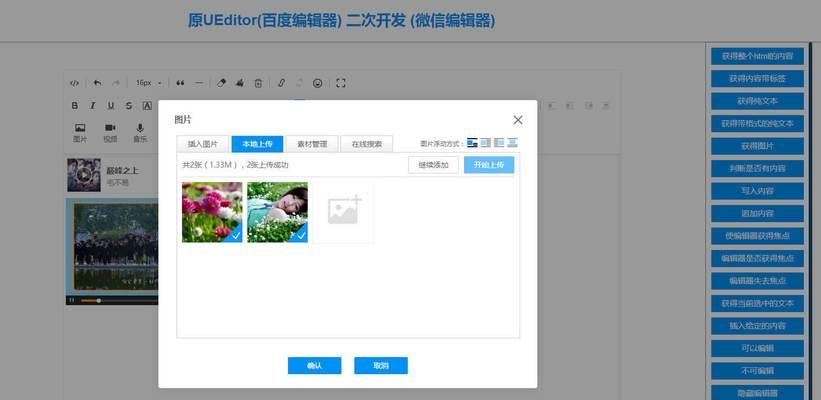821x400 pixels.
Task: Select the format painter brush icon
Action: [x=240, y=83]
